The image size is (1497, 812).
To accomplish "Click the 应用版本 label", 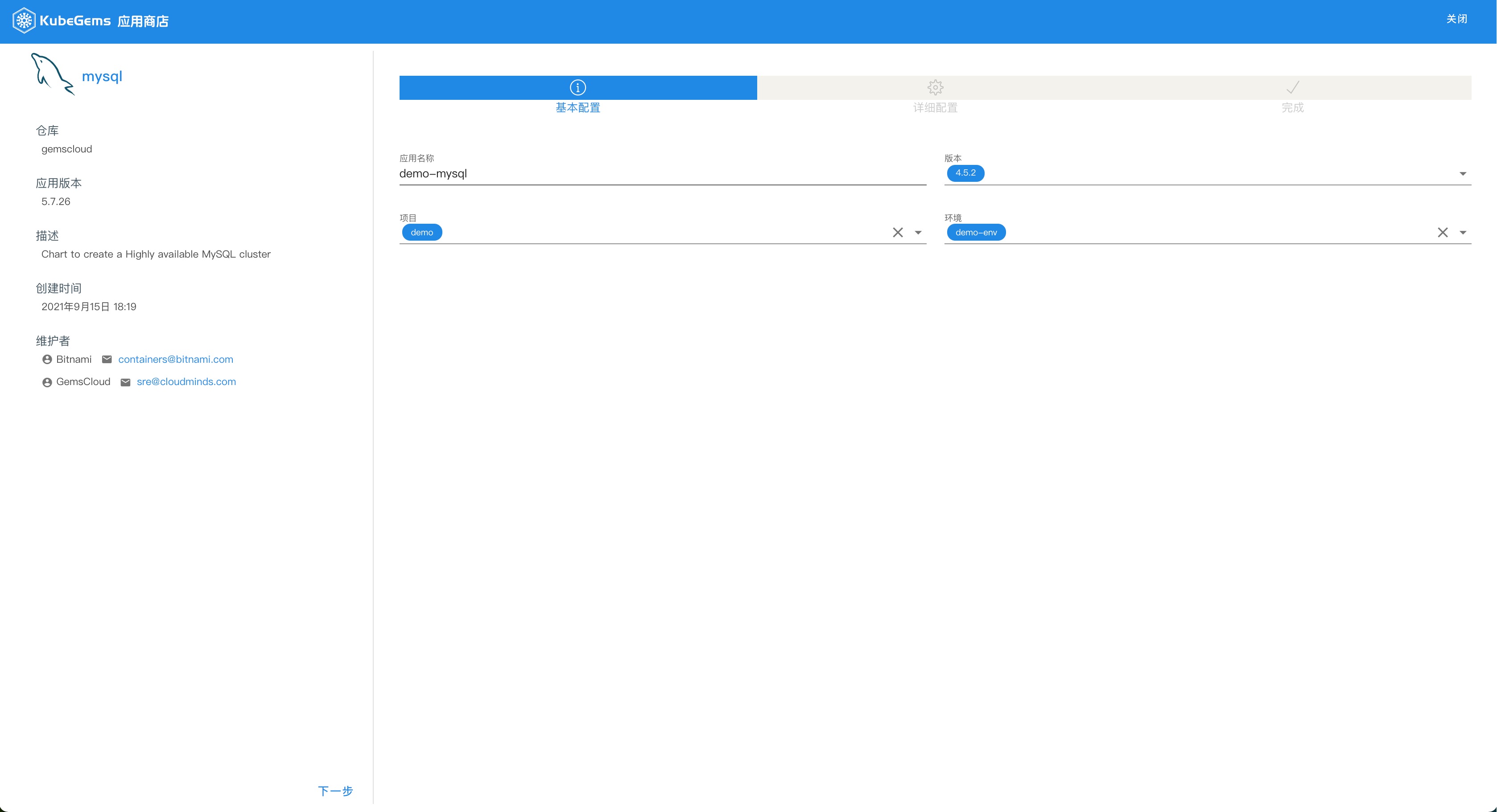I will [x=59, y=184].
